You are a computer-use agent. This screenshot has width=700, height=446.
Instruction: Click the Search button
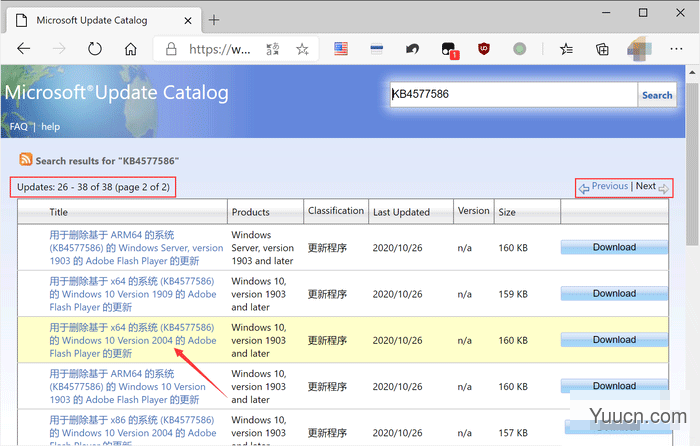pyautogui.click(x=657, y=95)
